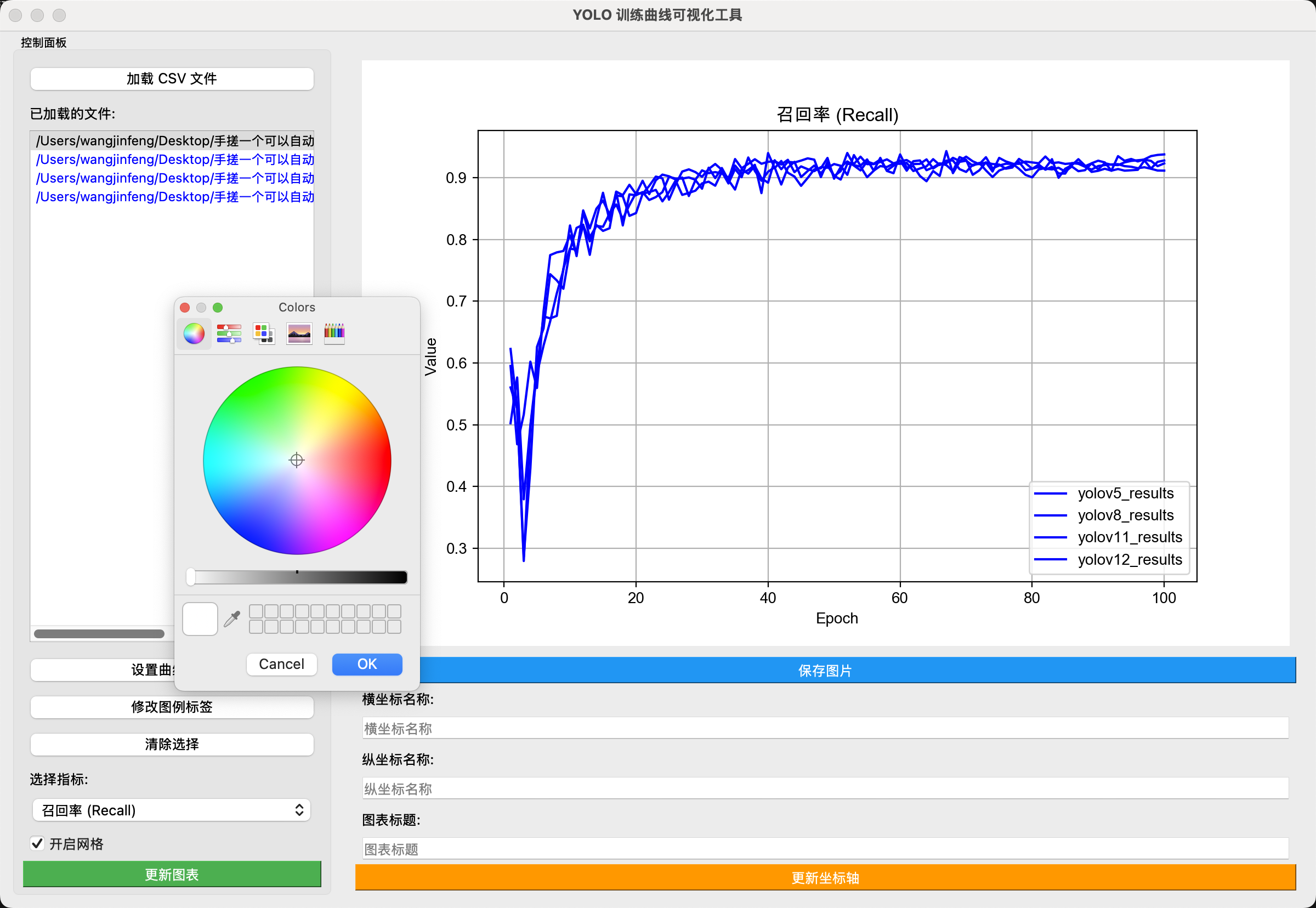The image size is (1316, 908).
Task: Open the color palettes picker
Action: (x=264, y=333)
